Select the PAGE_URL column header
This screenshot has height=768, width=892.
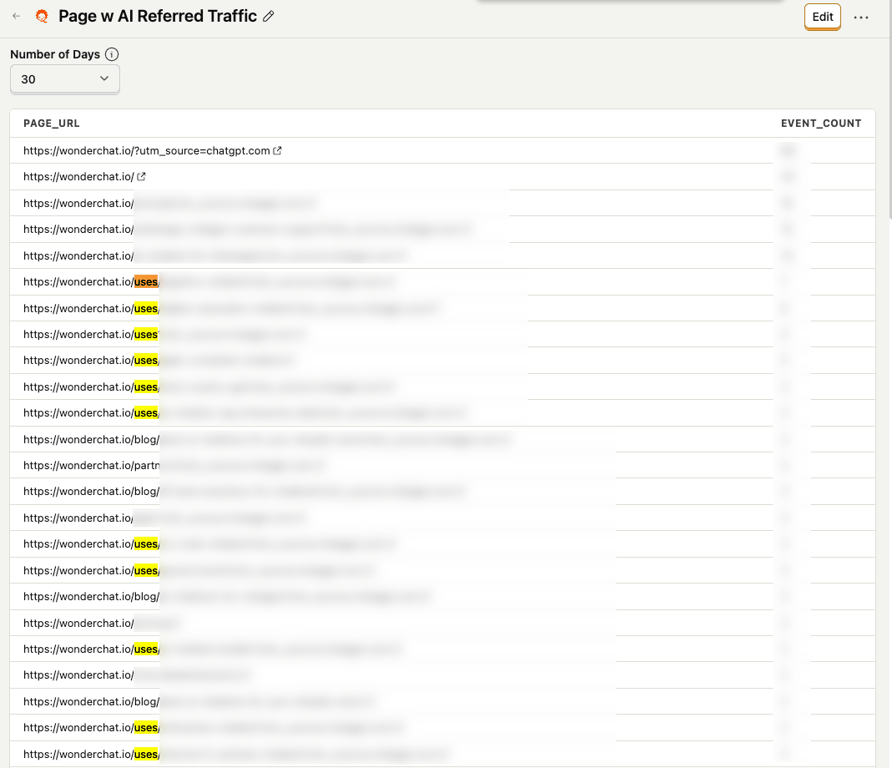coord(51,123)
